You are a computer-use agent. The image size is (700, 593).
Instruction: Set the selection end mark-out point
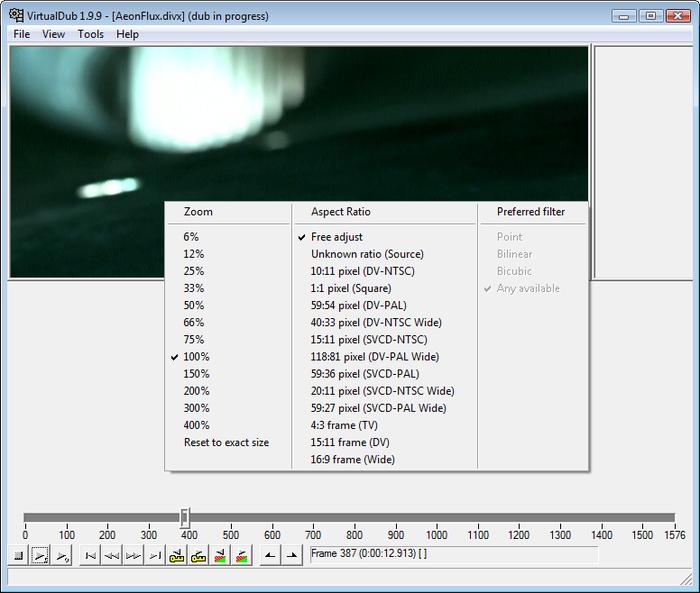coord(291,555)
